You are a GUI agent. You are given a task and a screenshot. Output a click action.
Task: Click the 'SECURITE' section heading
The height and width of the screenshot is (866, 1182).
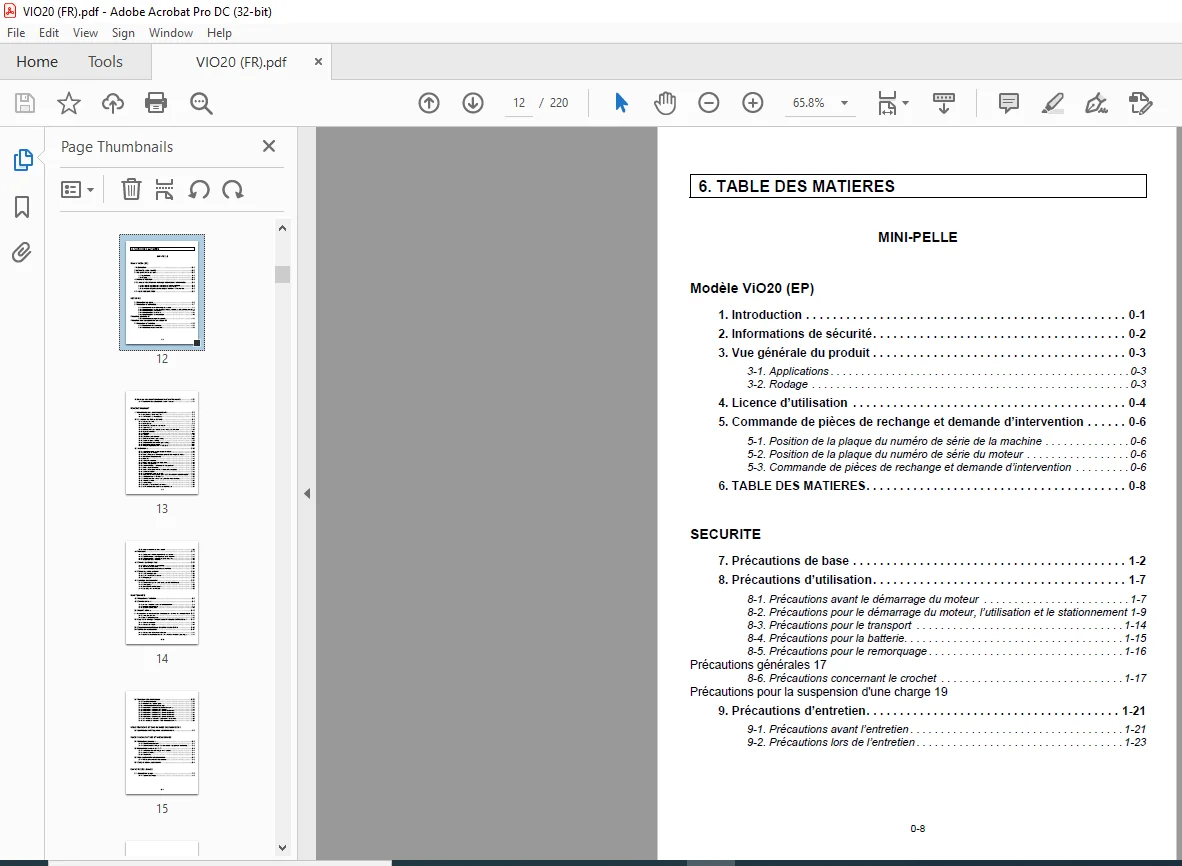725,534
